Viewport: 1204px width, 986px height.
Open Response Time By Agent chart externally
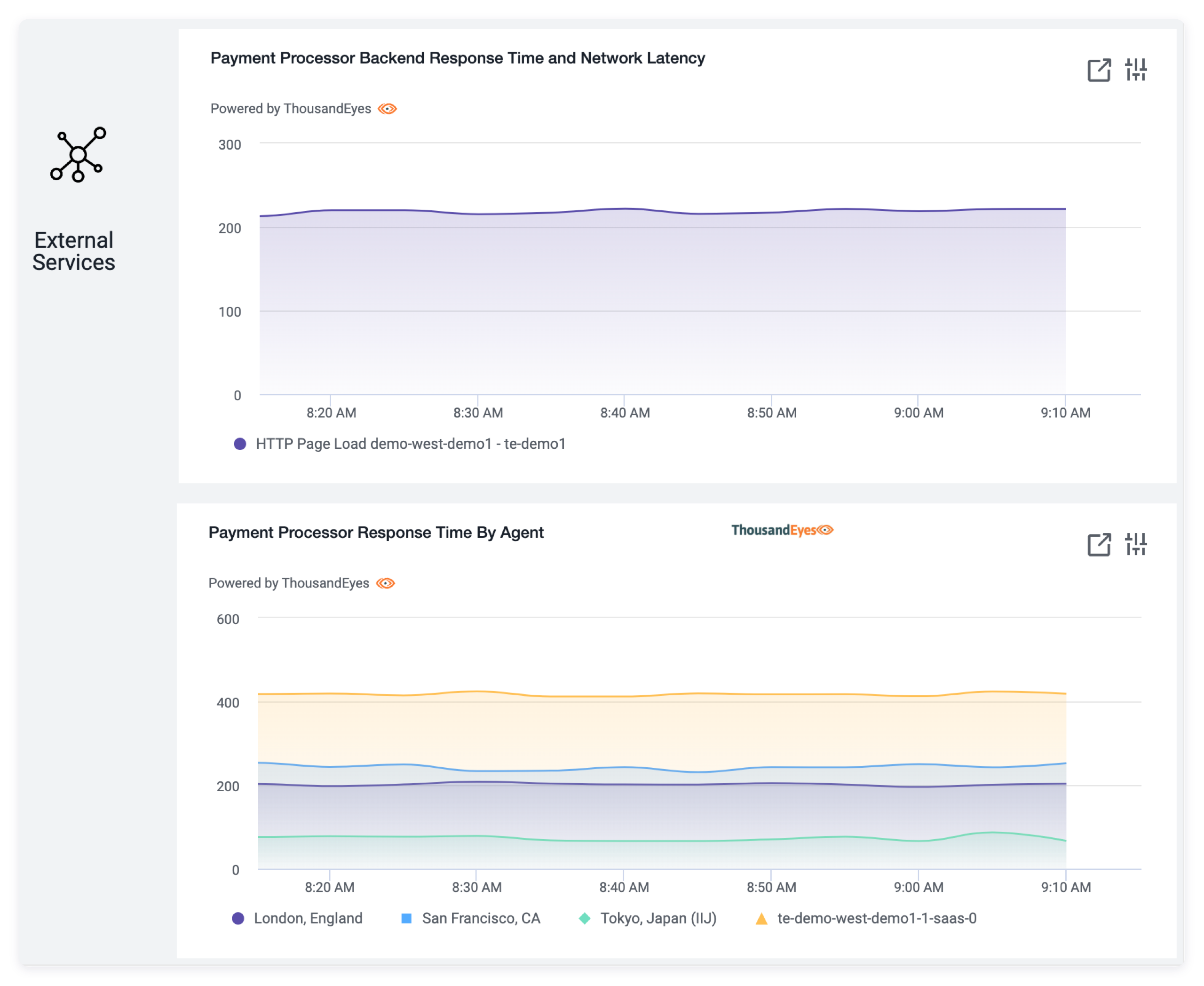tap(1099, 545)
